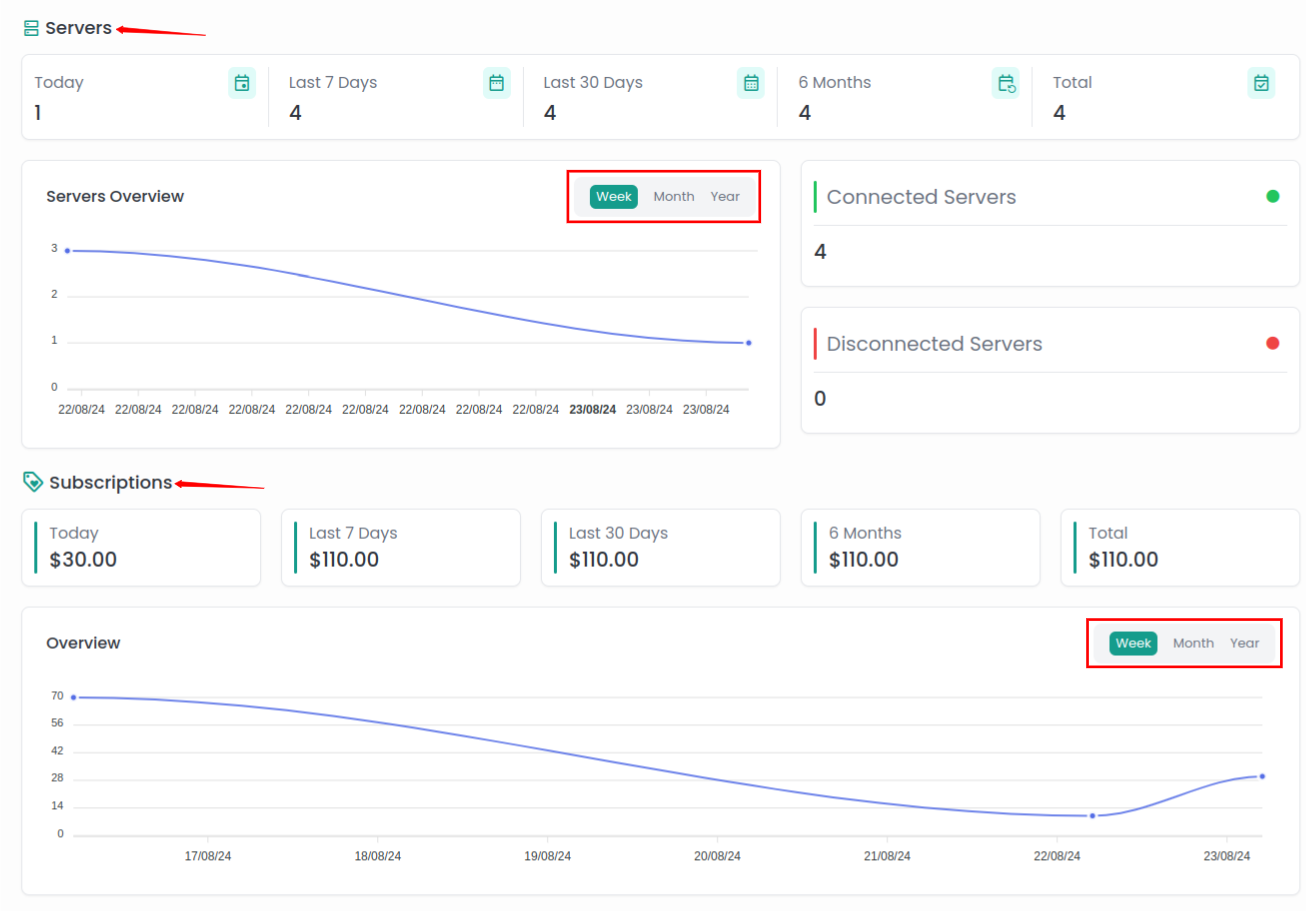The image size is (1306, 911).
Task: Click the Servers heading
Action: tap(78, 28)
